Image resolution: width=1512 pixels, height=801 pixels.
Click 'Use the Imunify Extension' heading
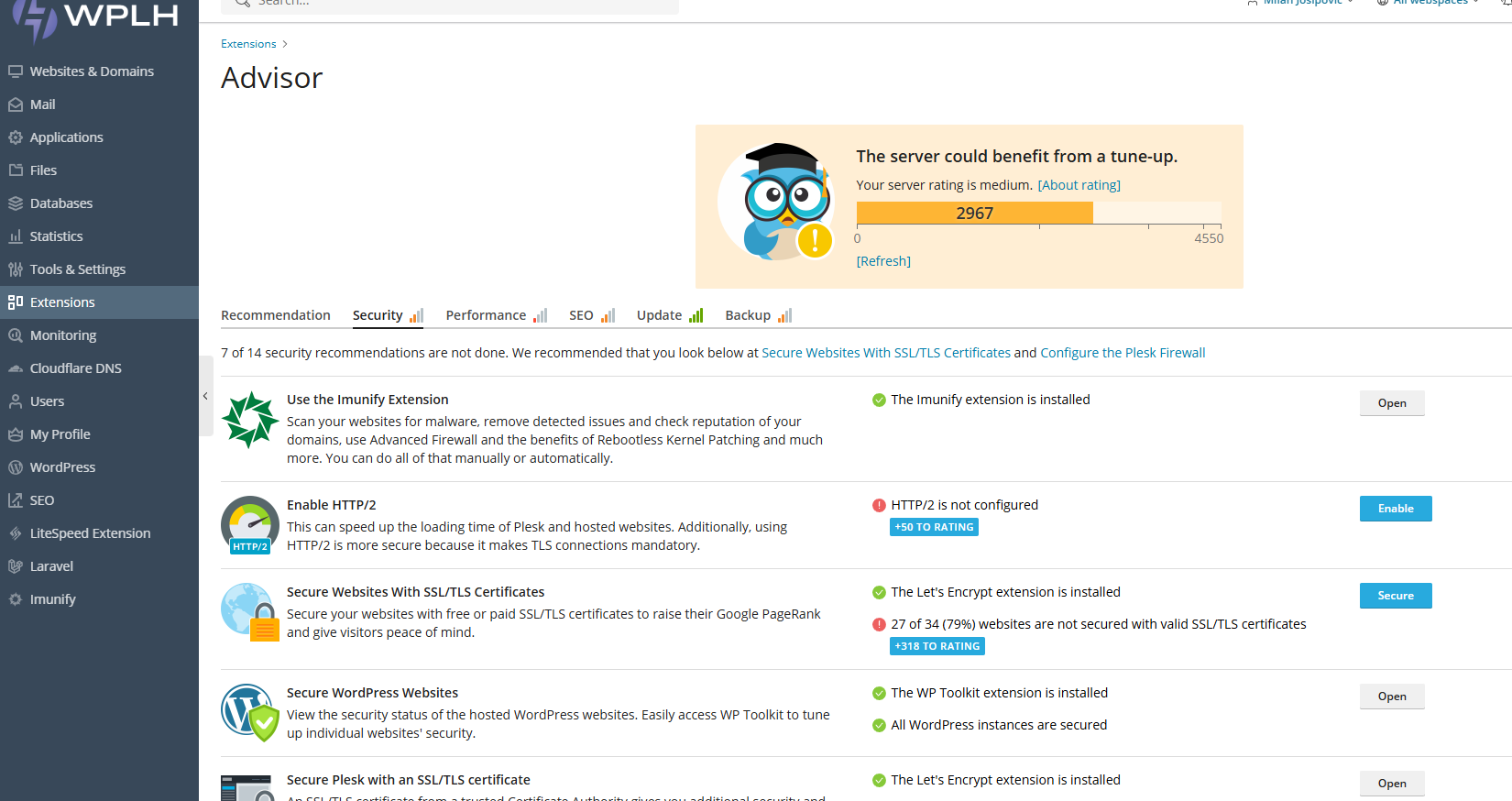click(x=367, y=400)
